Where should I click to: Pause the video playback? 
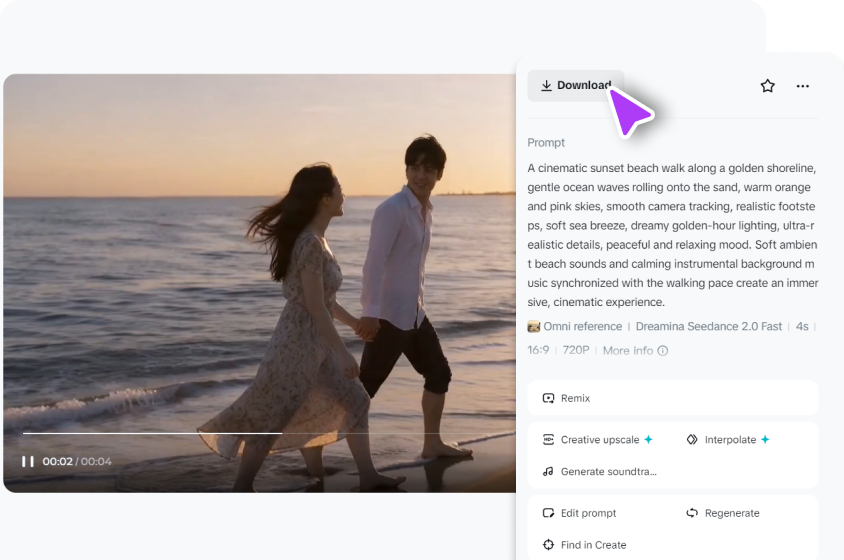point(28,461)
